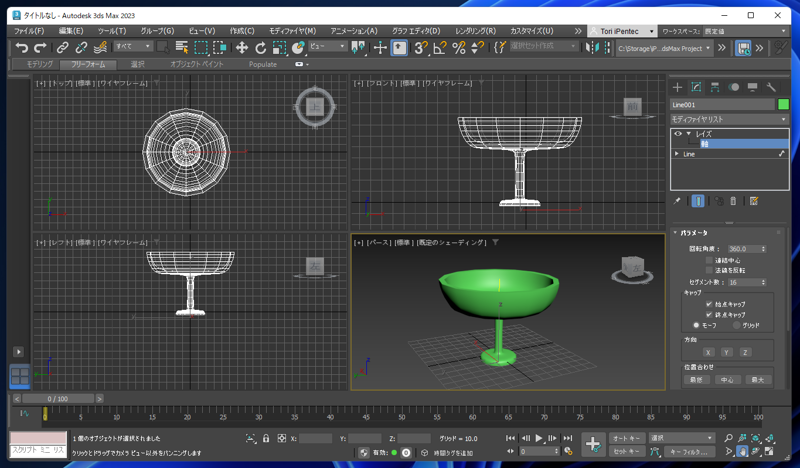
Task: Open モディファイヤリスト dropdown
Action: [x=729, y=119]
